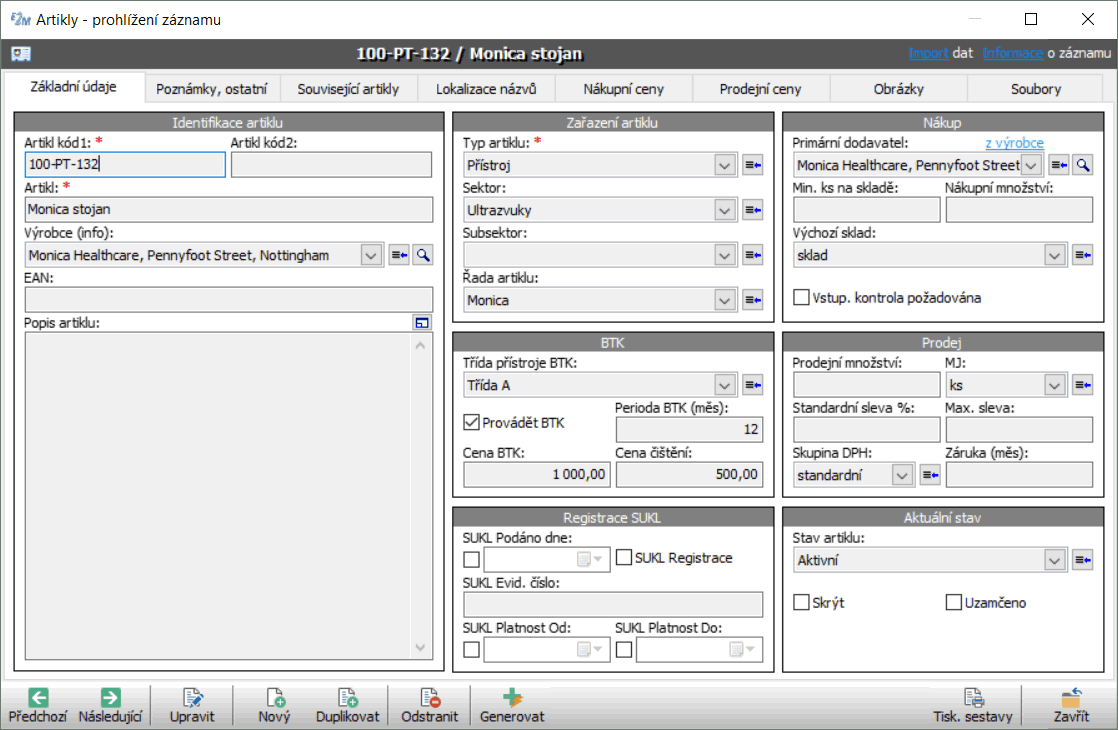Go to previous record with Předchozí
This screenshot has height=730, width=1118.
[x=38, y=706]
